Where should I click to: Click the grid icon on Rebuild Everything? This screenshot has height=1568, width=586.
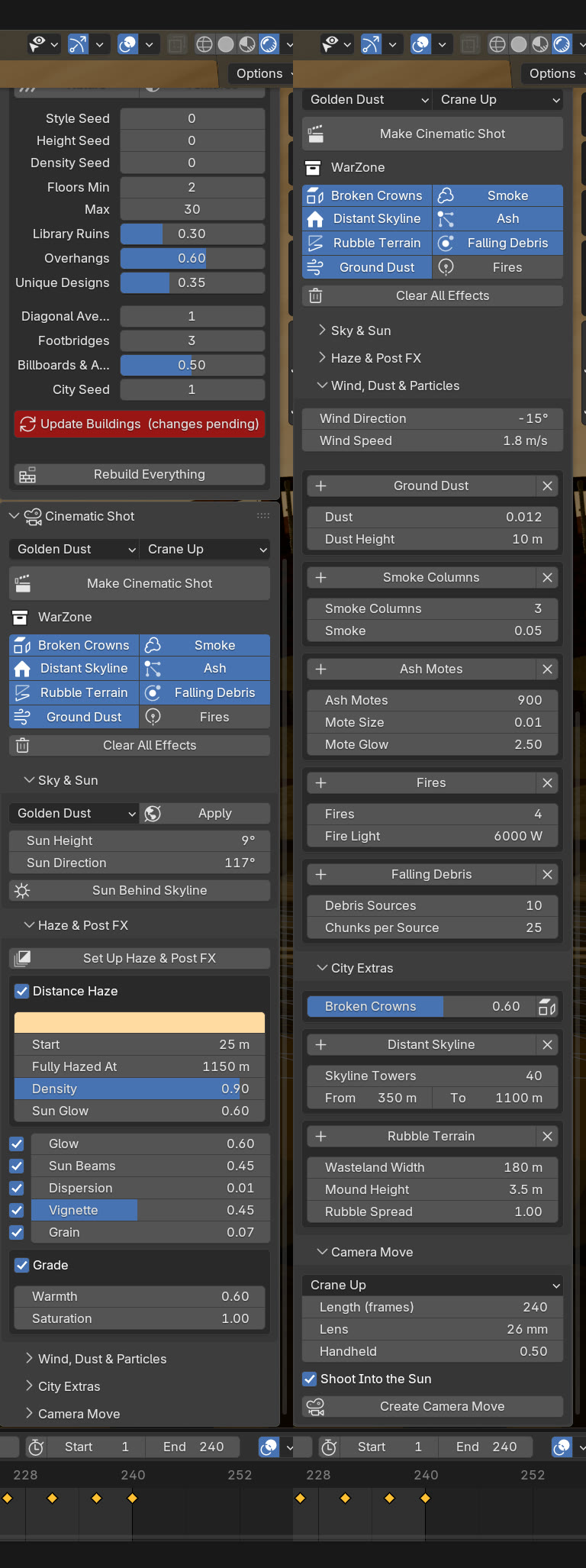point(27,475)
